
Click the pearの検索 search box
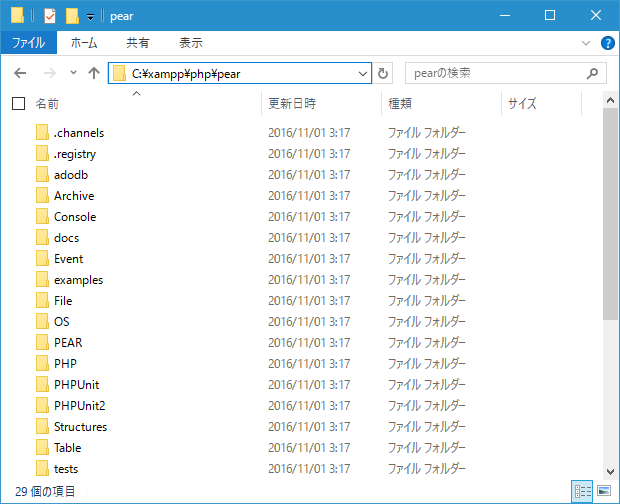click(506, 73)
